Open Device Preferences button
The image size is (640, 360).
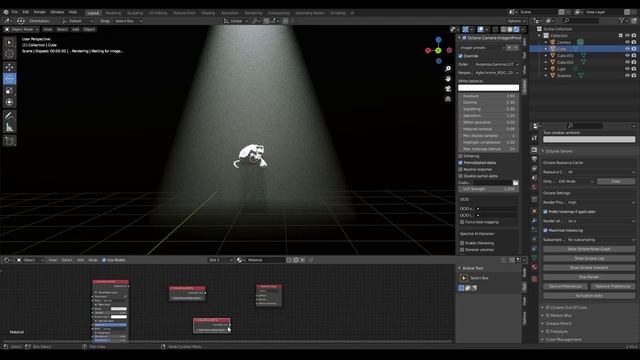pos(565,287)
